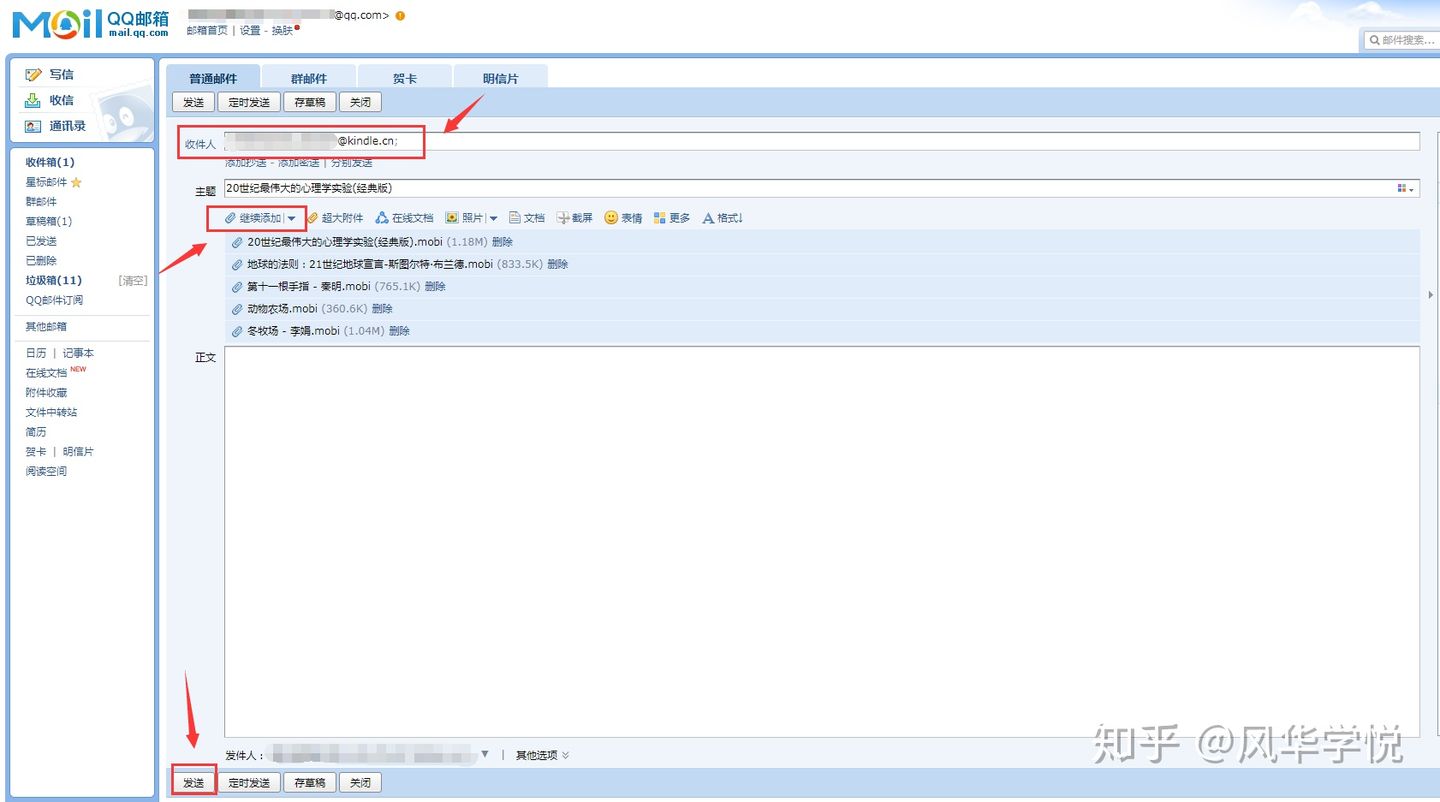Open 其他邮箱 in the sidebar
1440x802 pixels.
click(46, 327)
